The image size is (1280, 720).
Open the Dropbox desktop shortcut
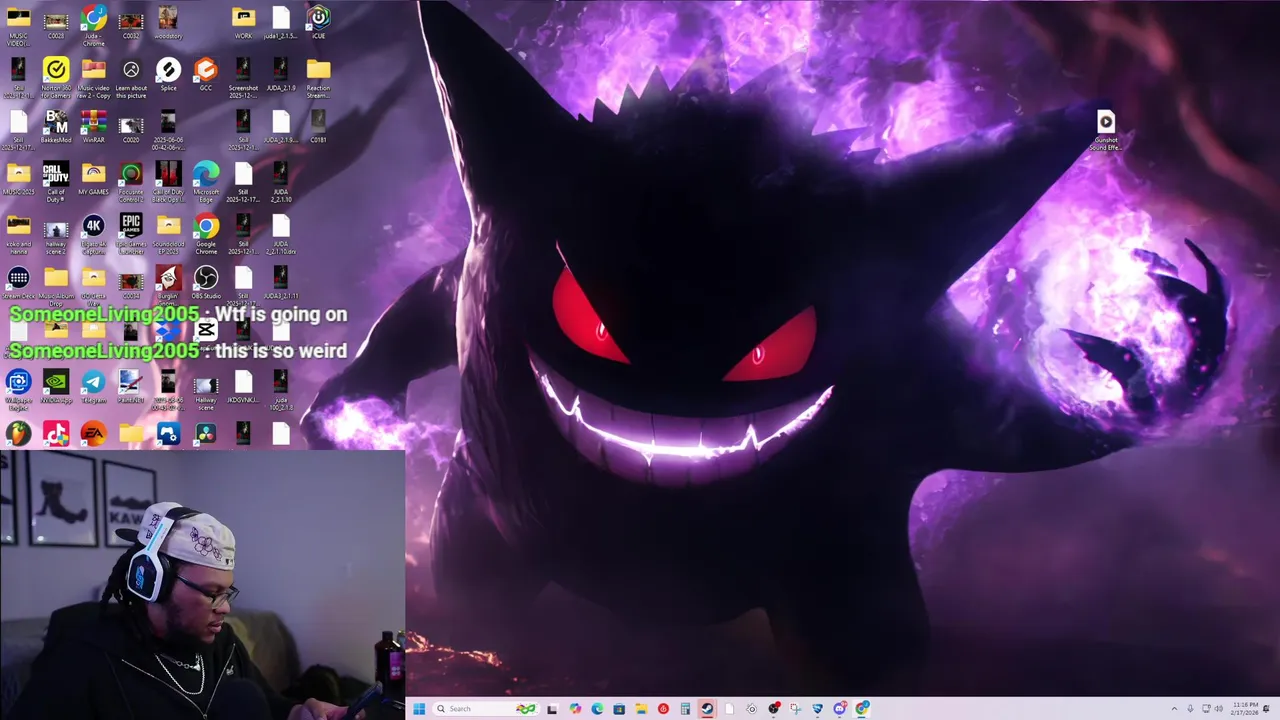point(168,329)
